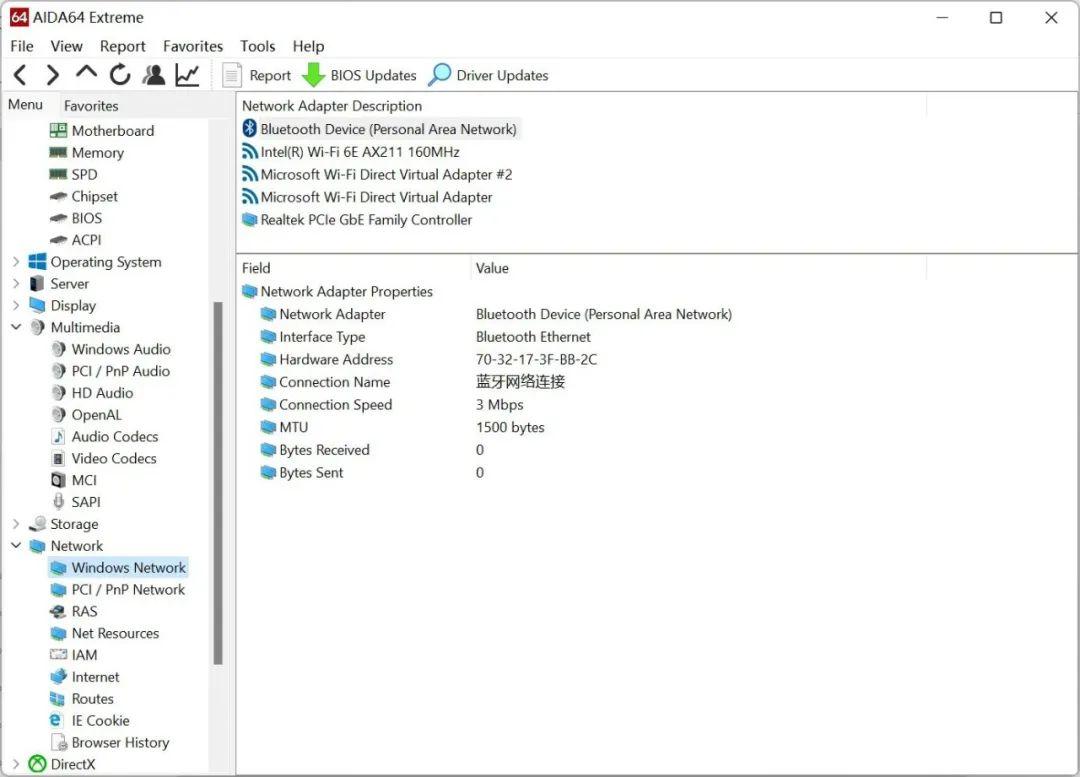
Task: Click the Report button label in the toolbar
Action: pos(270,75)
